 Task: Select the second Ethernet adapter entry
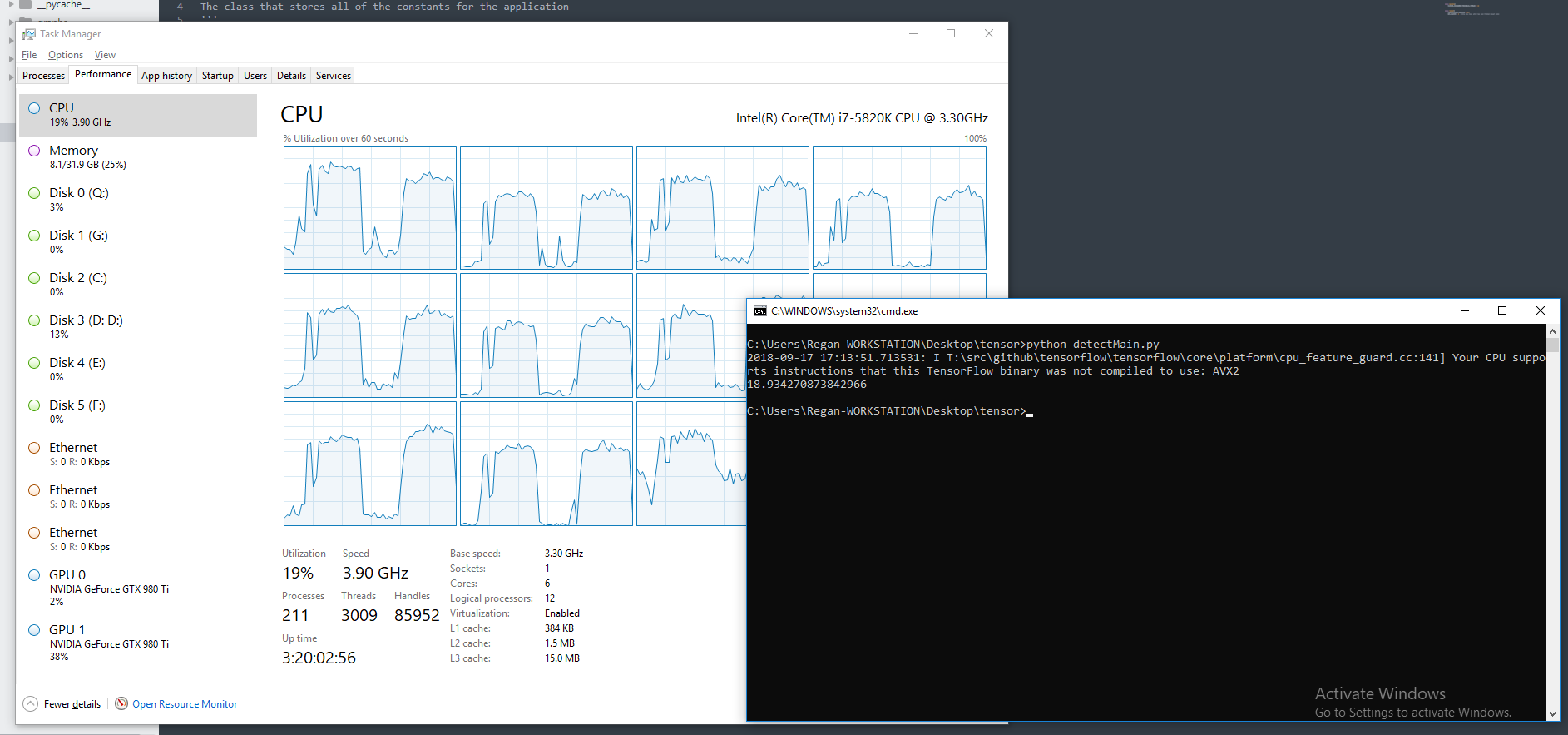pyautogui.click(x=138, y=497)
